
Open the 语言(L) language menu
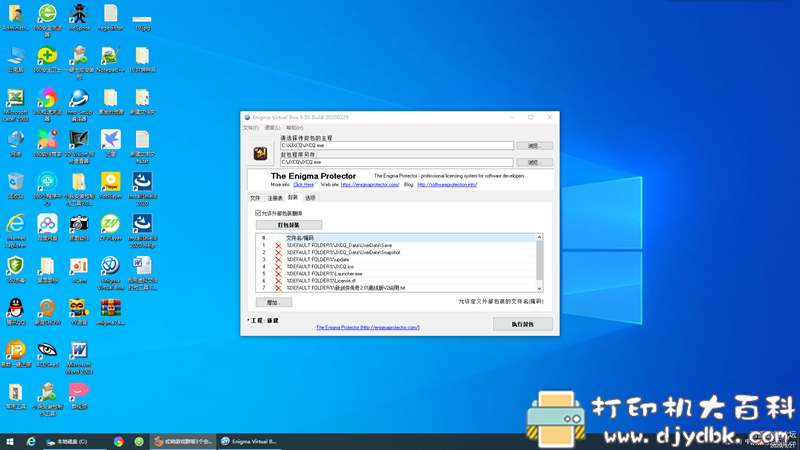[272, 128]
